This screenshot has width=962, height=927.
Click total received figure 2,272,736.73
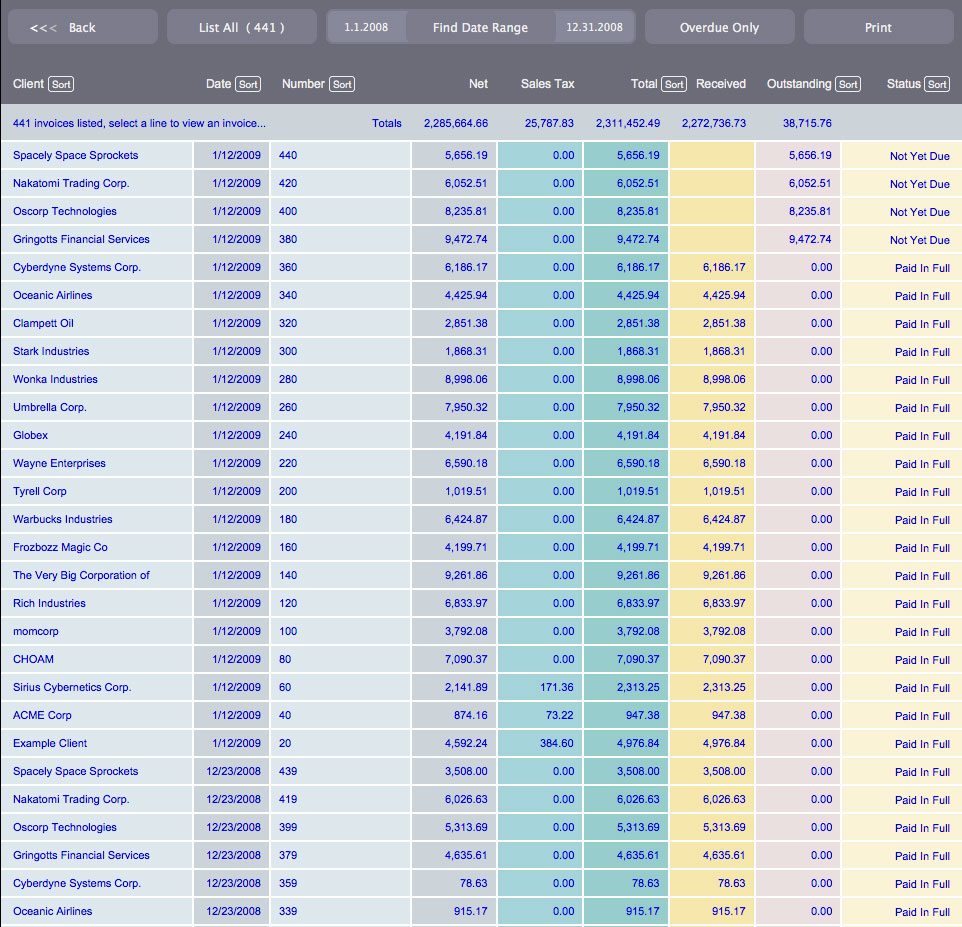714,123
